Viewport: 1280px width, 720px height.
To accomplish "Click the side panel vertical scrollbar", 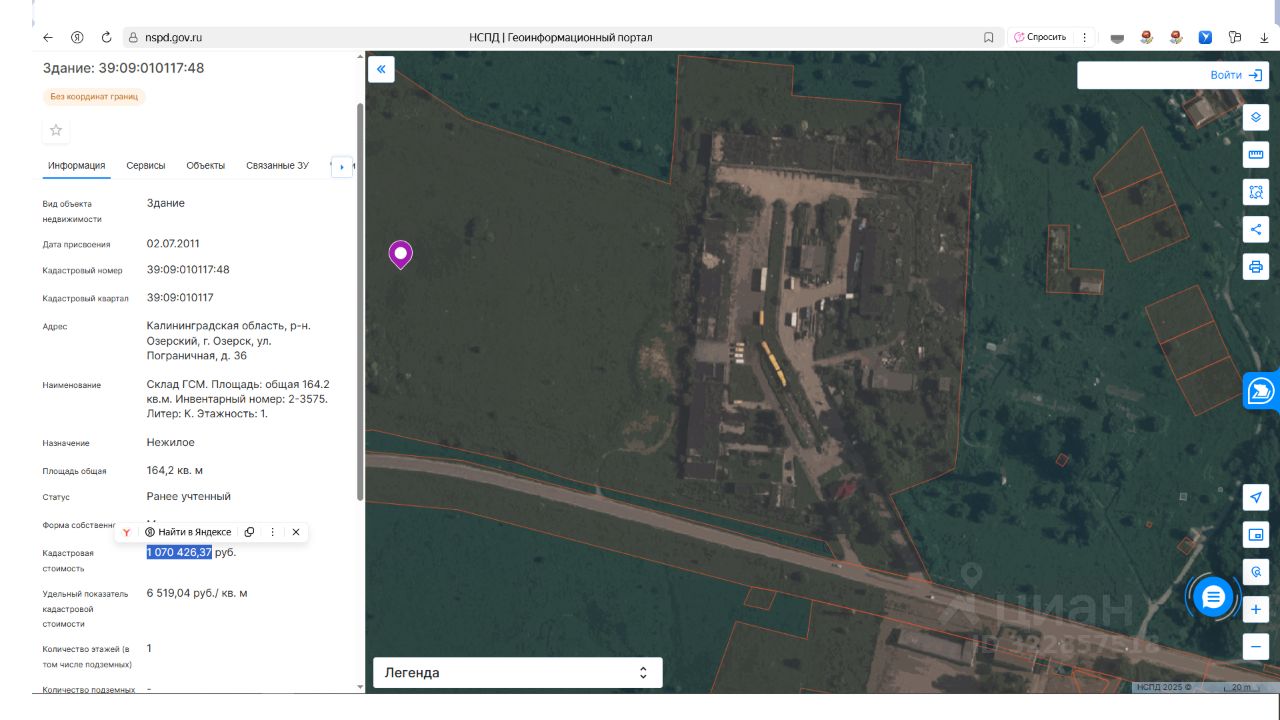I will pyautogui.click(x=360, y=300).
